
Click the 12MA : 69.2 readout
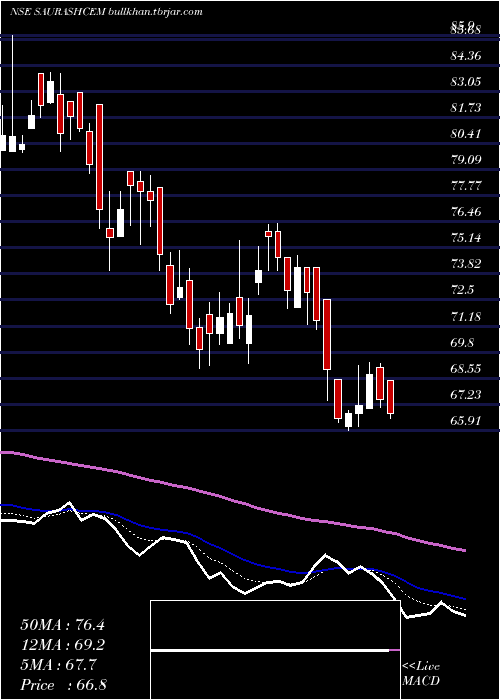click(x=62, y=645)
